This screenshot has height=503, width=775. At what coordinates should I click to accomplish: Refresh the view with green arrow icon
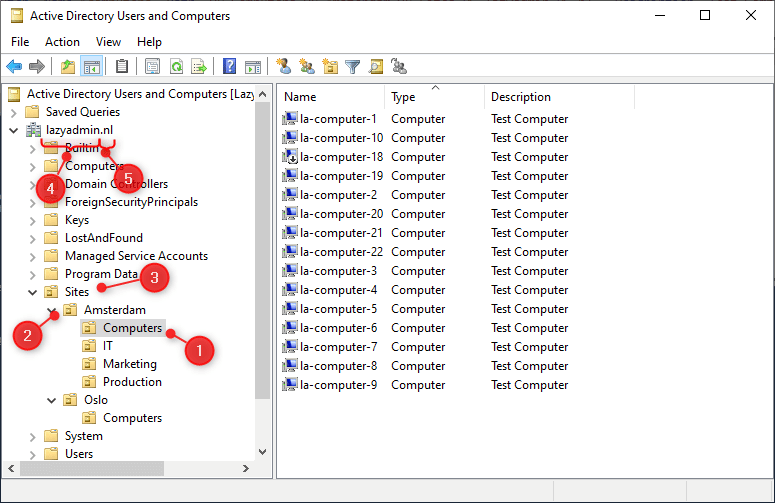click(x=176, y=66)
